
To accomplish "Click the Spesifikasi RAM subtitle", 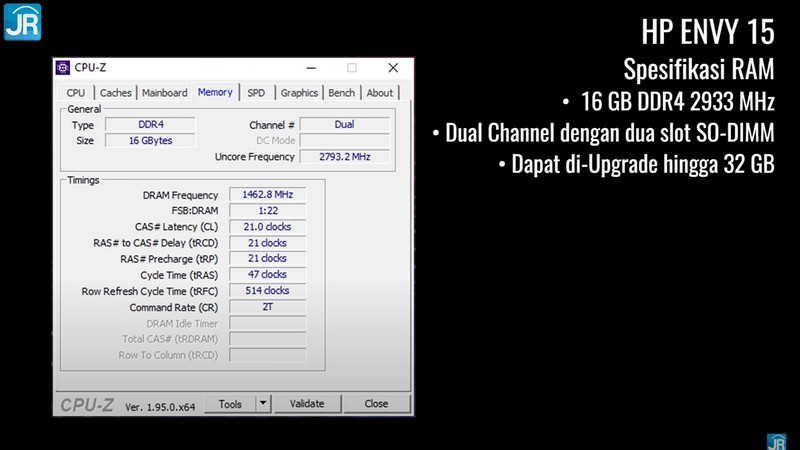I will coord(698,69).
